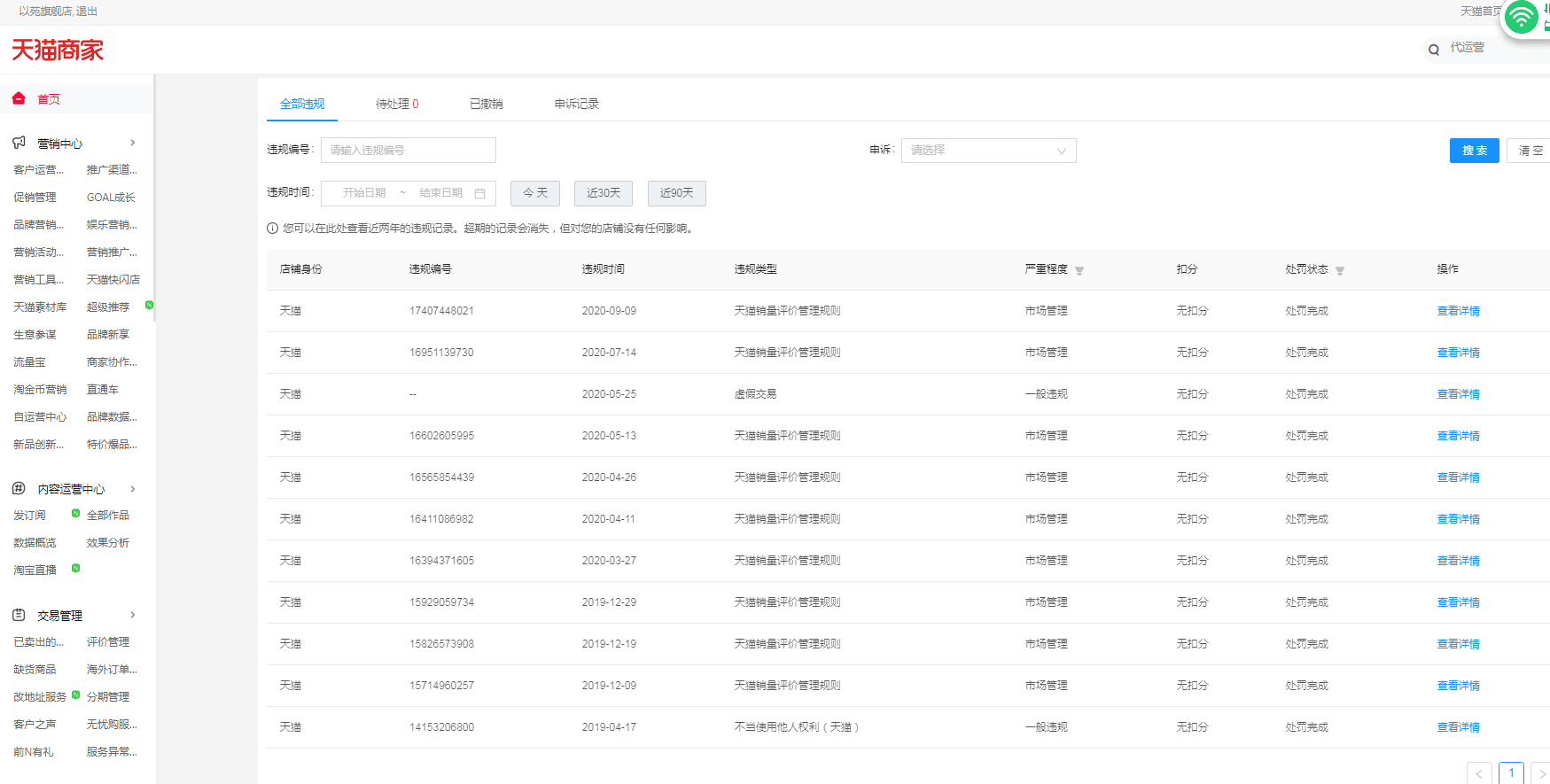Open 淘金币营销 in the sidebar
The height and width of the screenshot is (784, 1550).
coord(40,390)
